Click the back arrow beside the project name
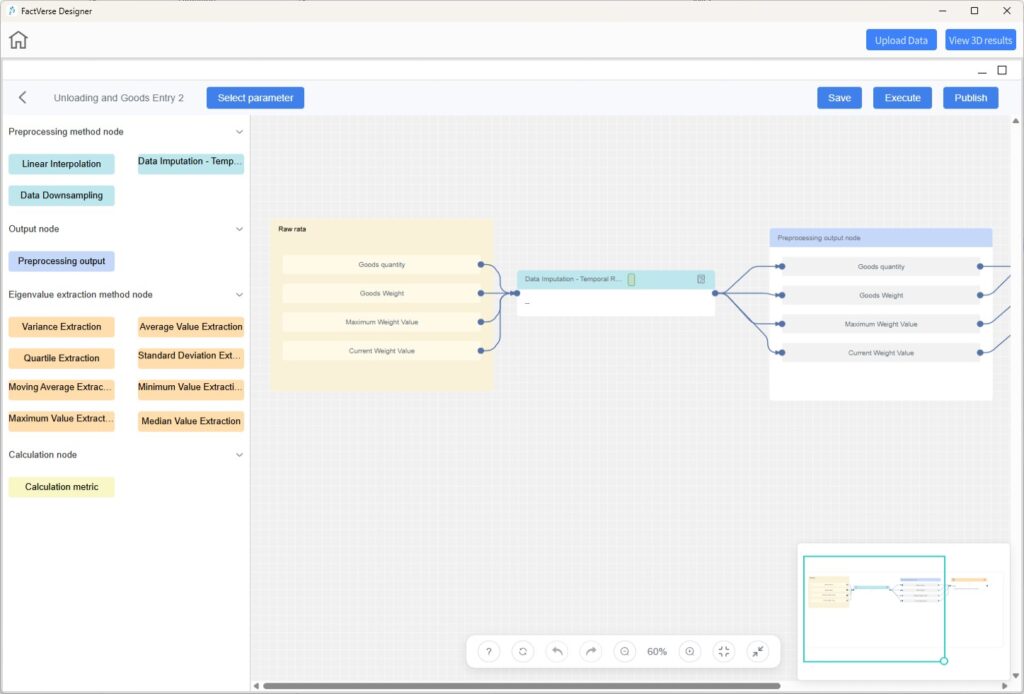 coord(23,98)
